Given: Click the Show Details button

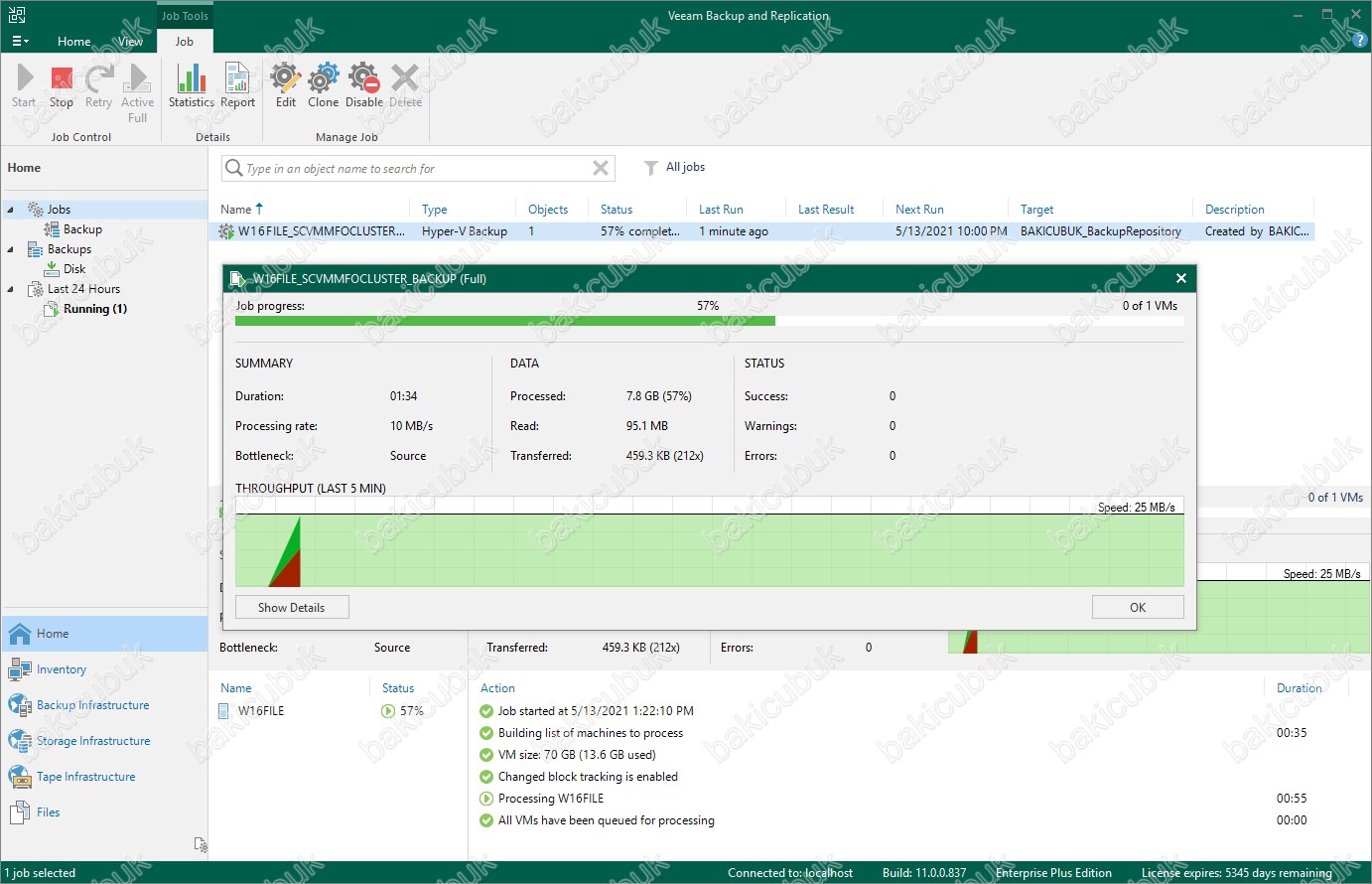Looking at the screenshot, I should 292,607.
